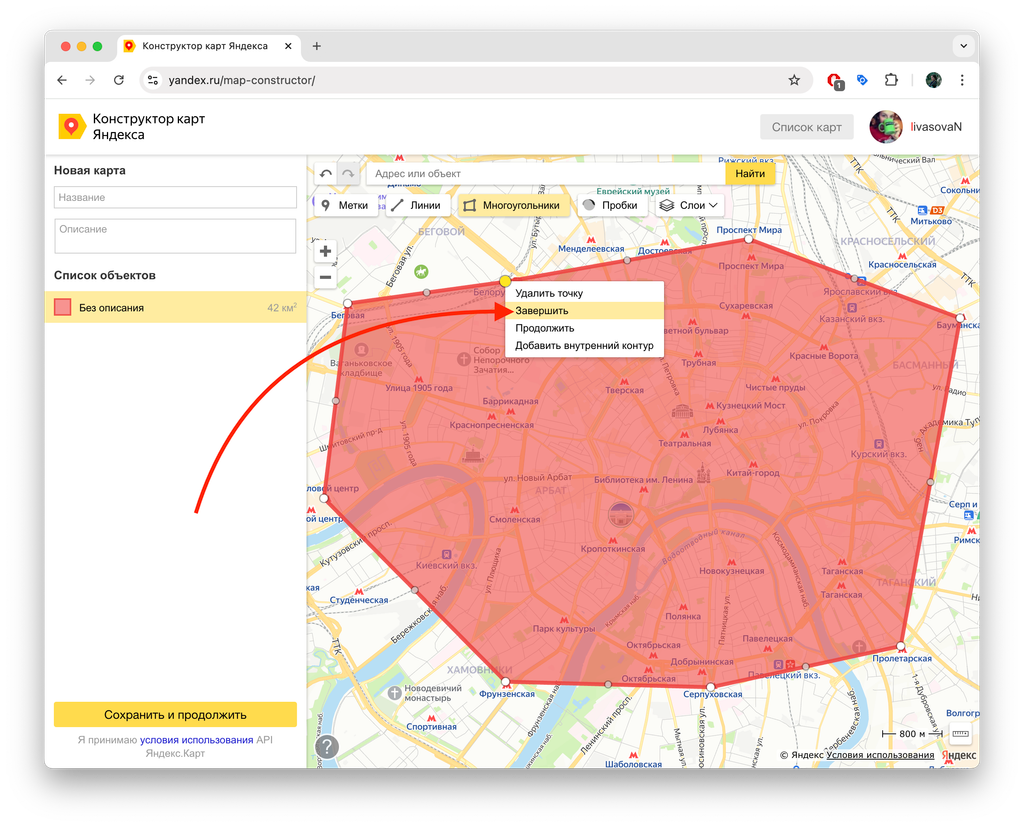Open the browser extensions puzzle icon

point(891,80)
